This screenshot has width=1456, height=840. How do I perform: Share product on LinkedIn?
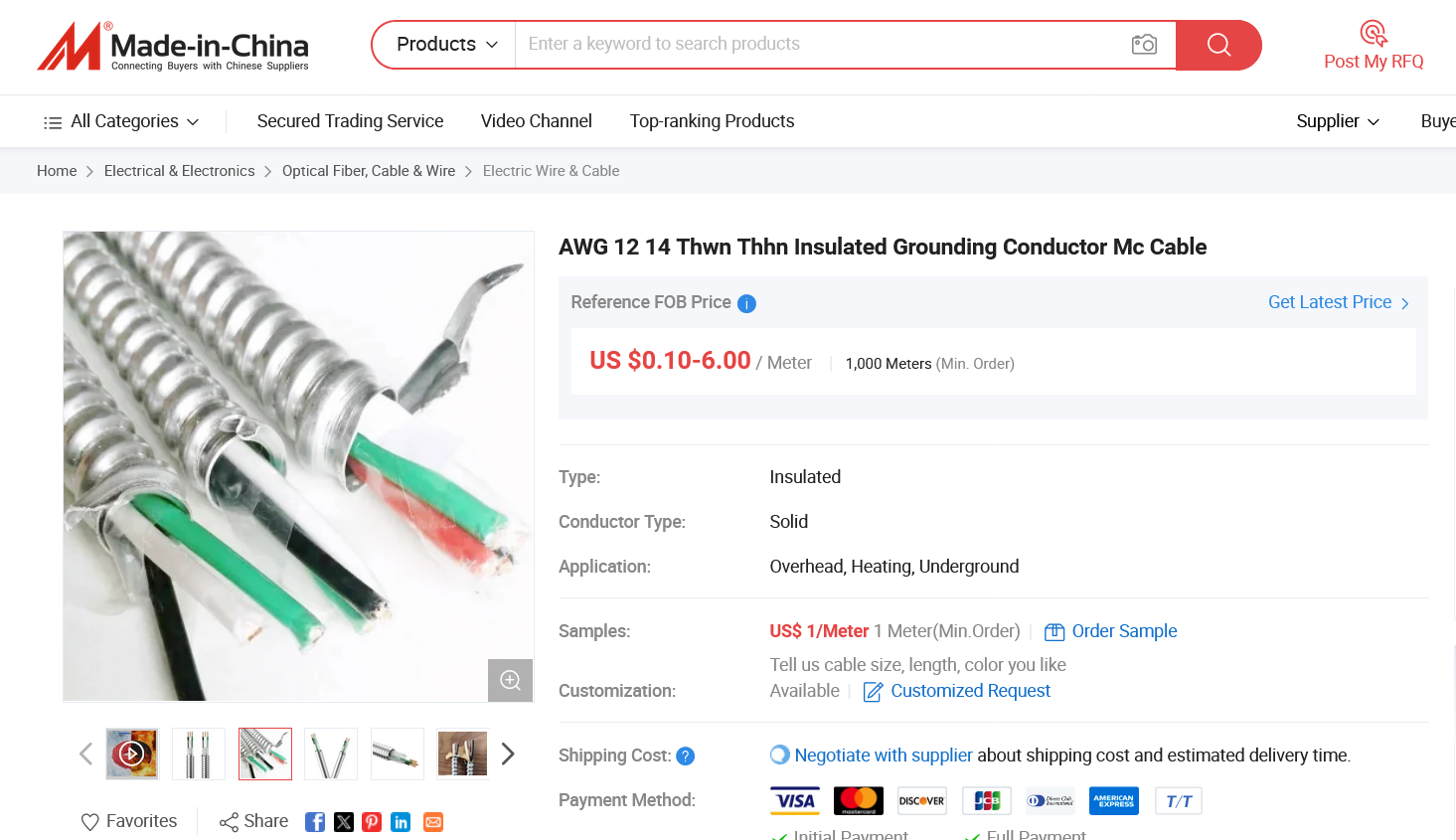401,822
